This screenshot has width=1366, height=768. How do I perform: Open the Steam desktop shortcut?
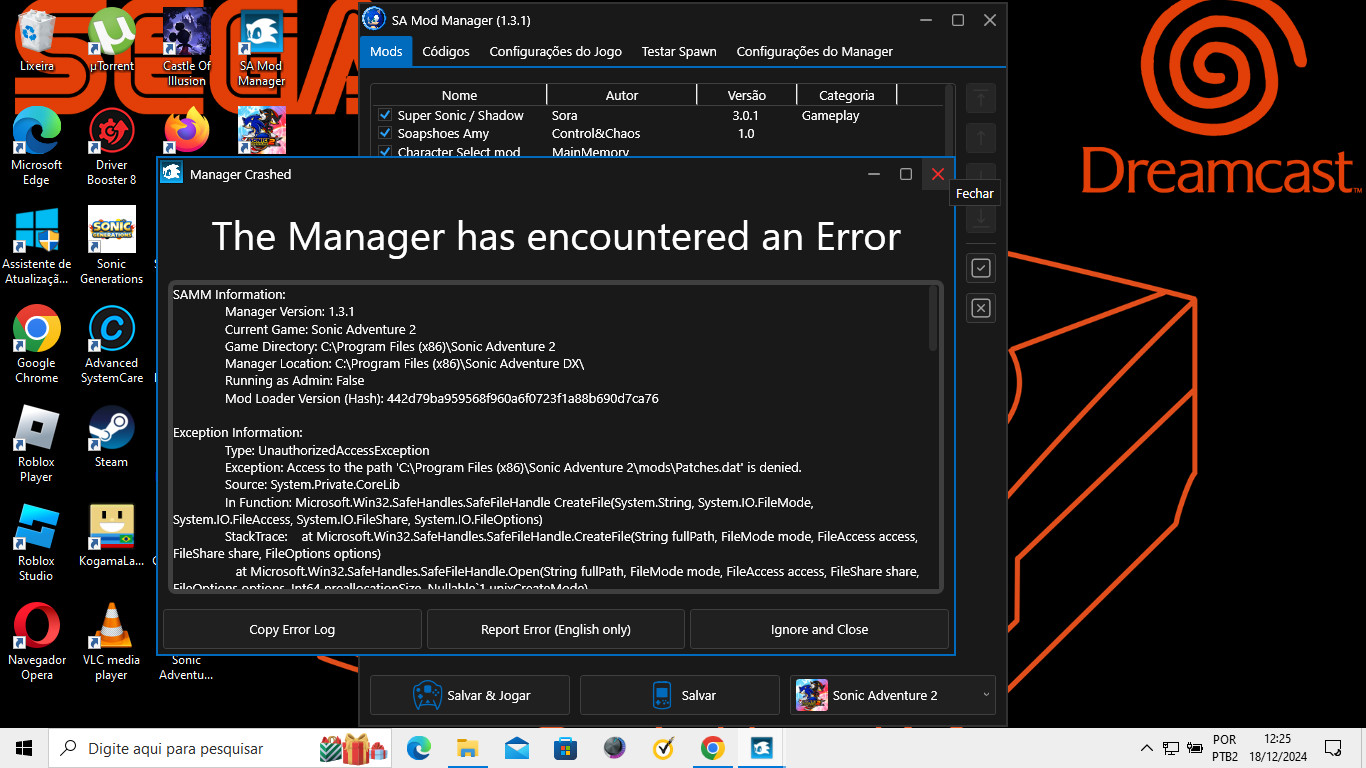[111, 431]
